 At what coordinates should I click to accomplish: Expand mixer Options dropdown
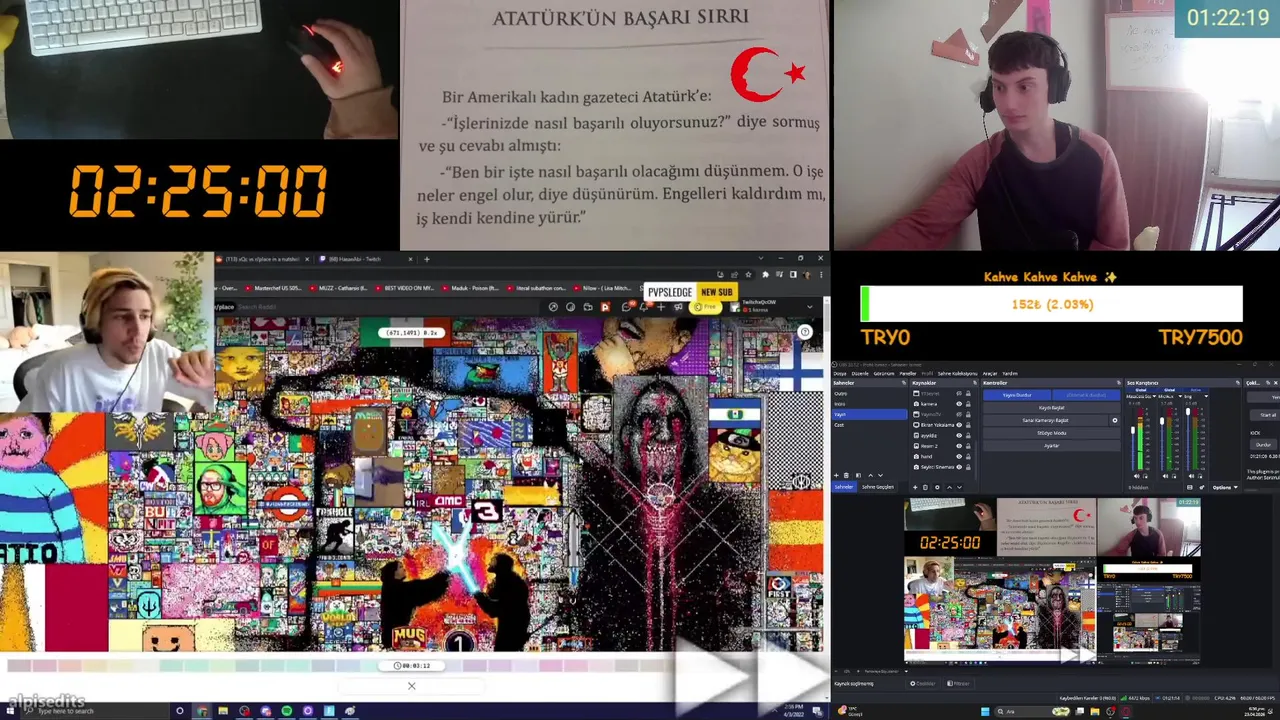[x=1225, y=487]
